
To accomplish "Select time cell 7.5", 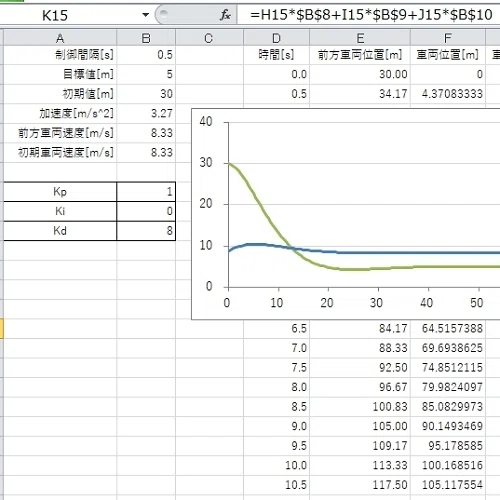I will (276, 368).
